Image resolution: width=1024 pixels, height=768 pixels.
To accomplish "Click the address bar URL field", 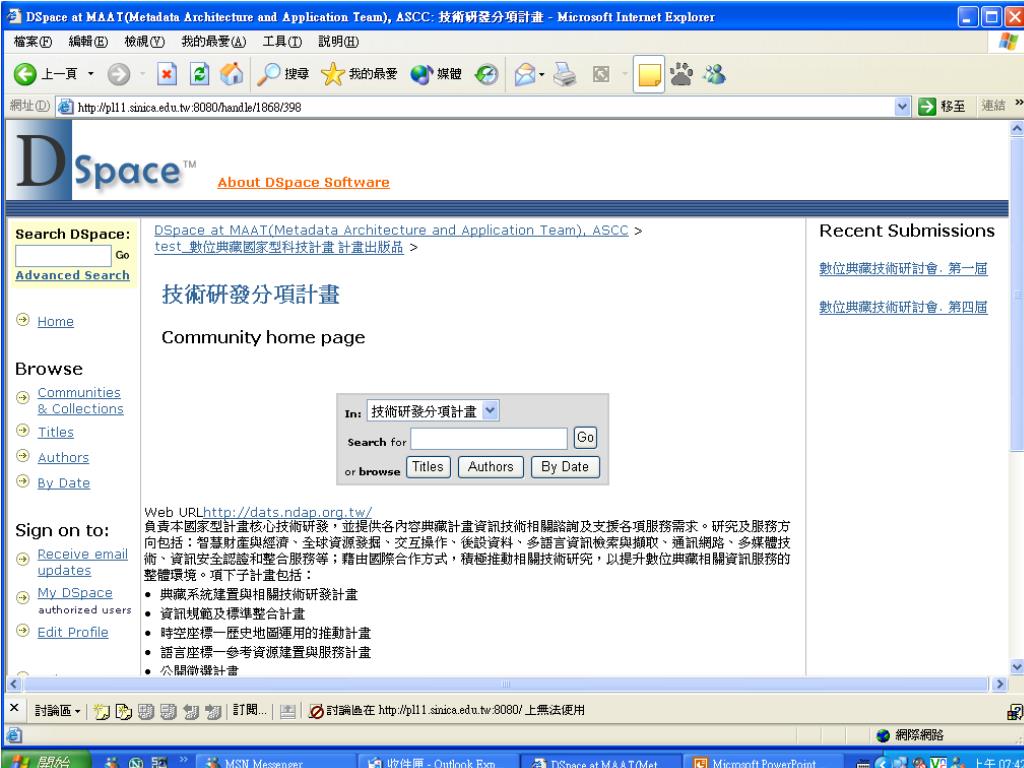I will tap(483, 106).
